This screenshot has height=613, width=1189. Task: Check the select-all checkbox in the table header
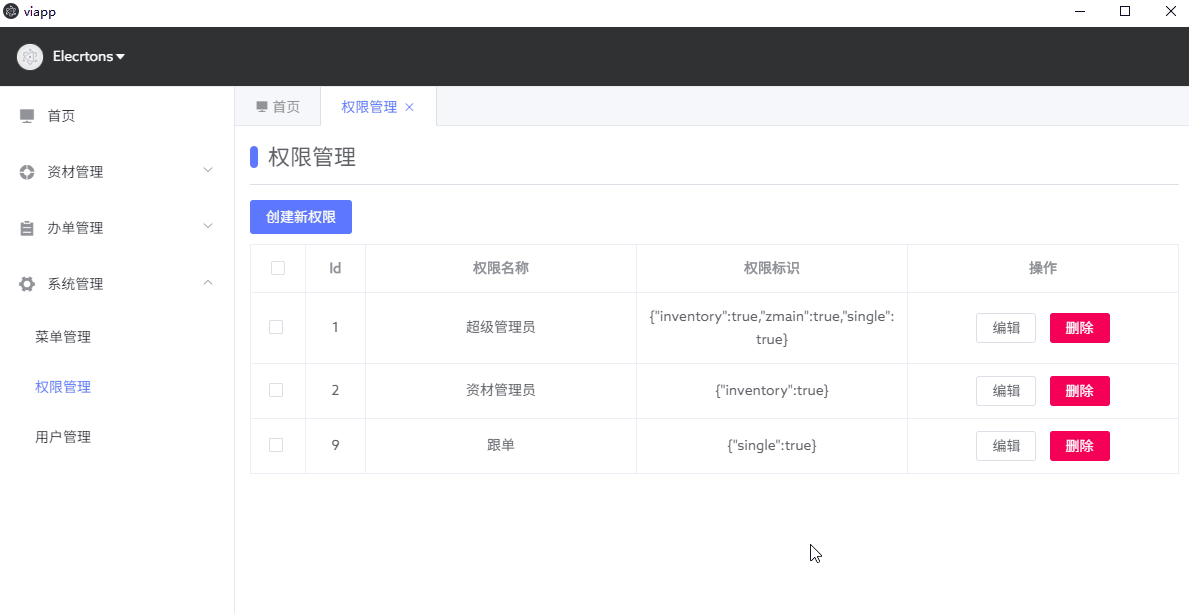[277, 268]
